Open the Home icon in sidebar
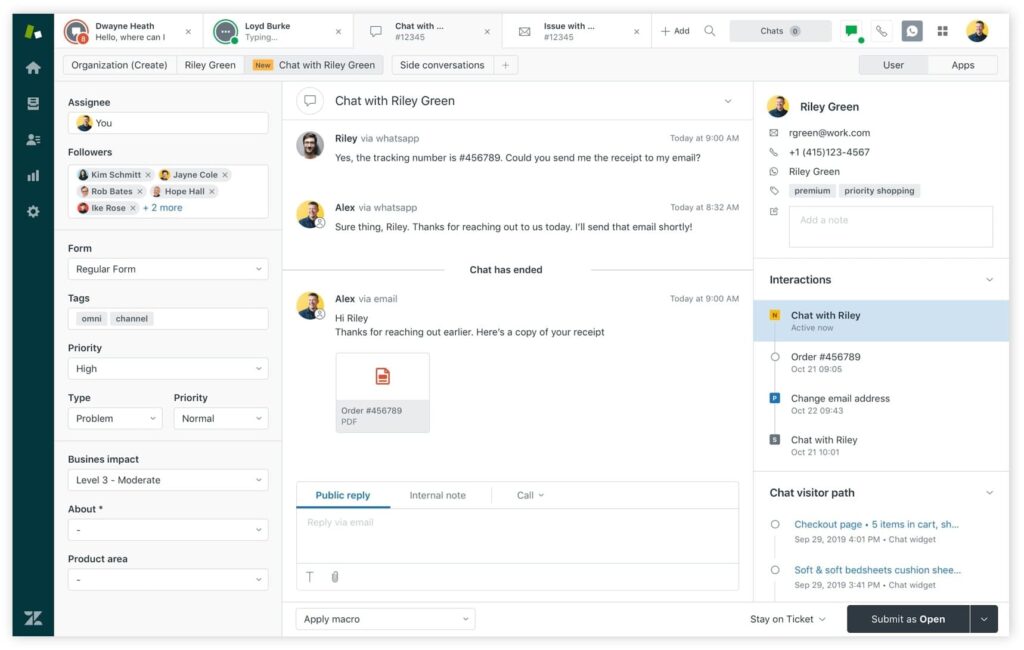 point(33,68)
